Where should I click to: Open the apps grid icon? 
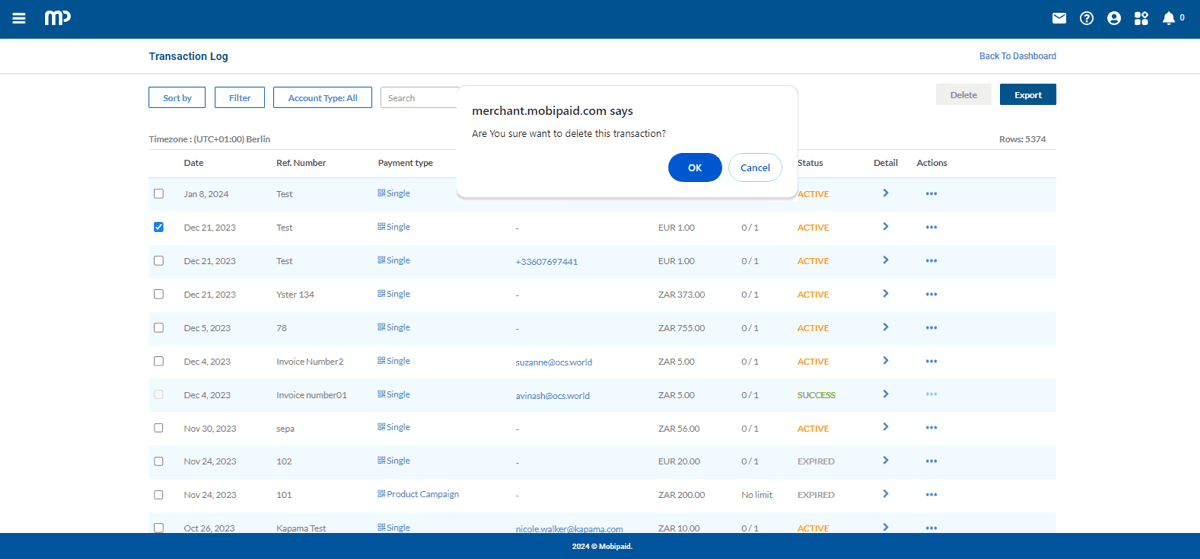1141,18
